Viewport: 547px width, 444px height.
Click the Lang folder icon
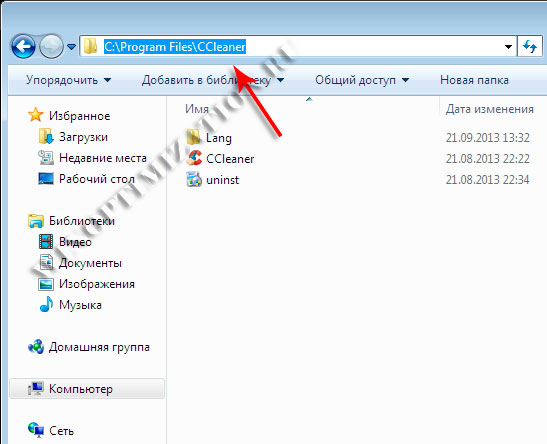tap(193, 137)
